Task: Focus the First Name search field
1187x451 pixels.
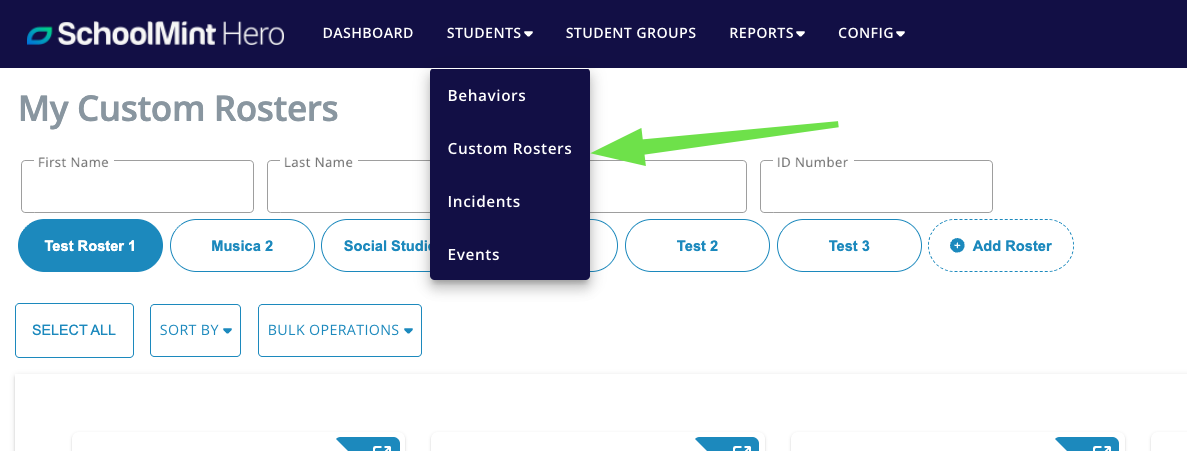Action: [137, 187]
